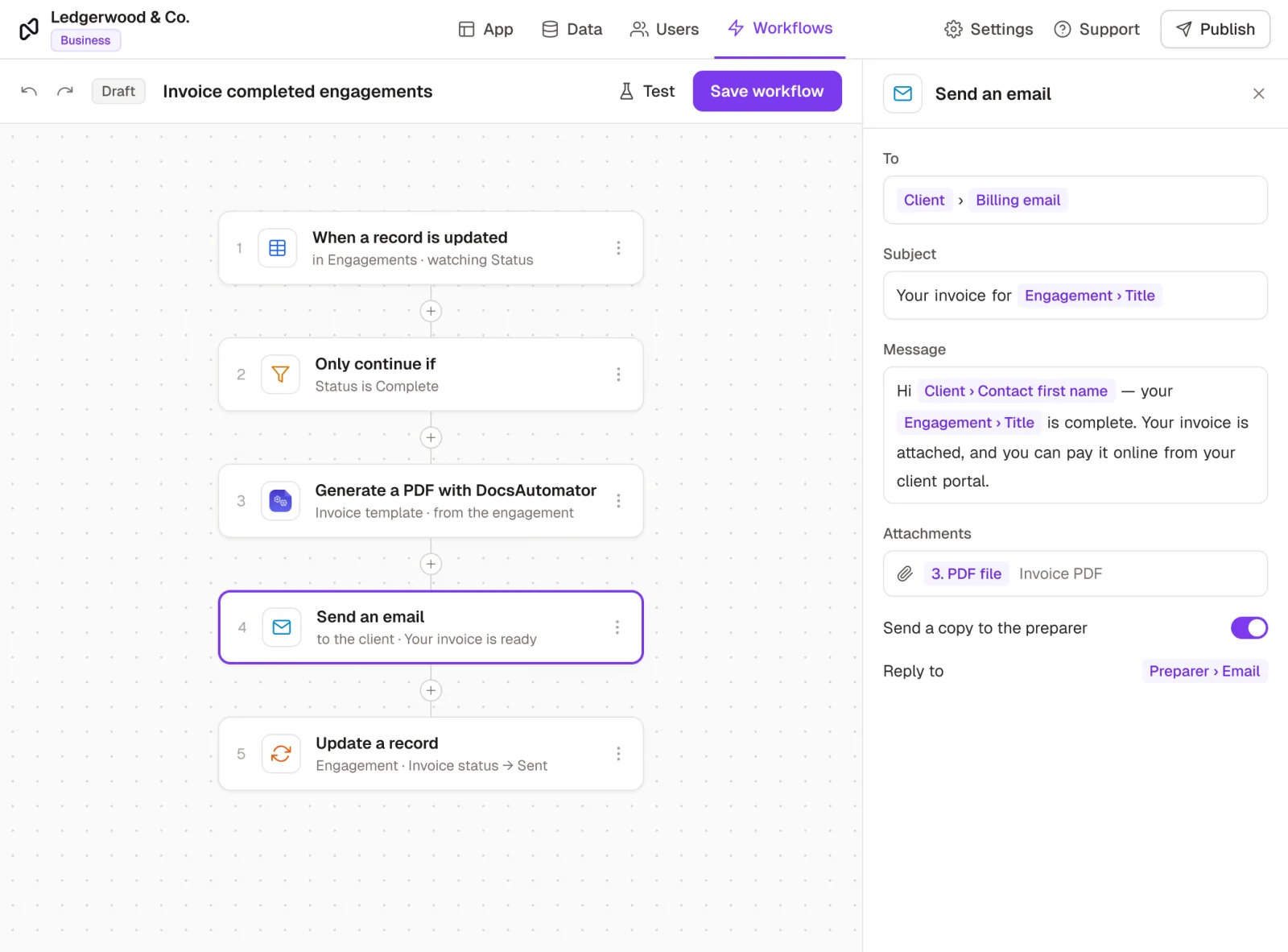Open Settings
The image size is (1288, 952).
989,29
